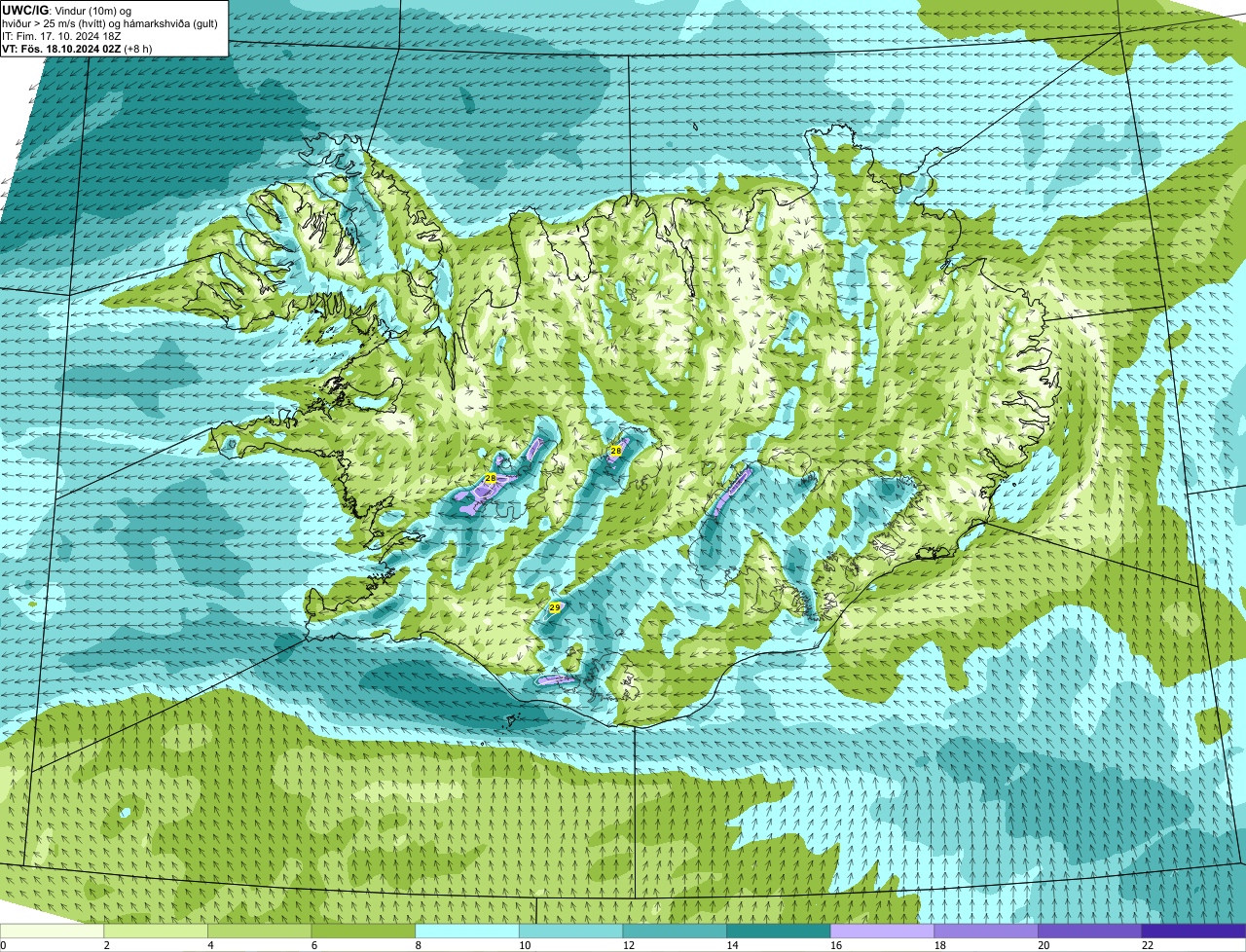1246x952 pixels.
Task: Click the "20" tick label on the colorbar
Action: click(1044, 945)
